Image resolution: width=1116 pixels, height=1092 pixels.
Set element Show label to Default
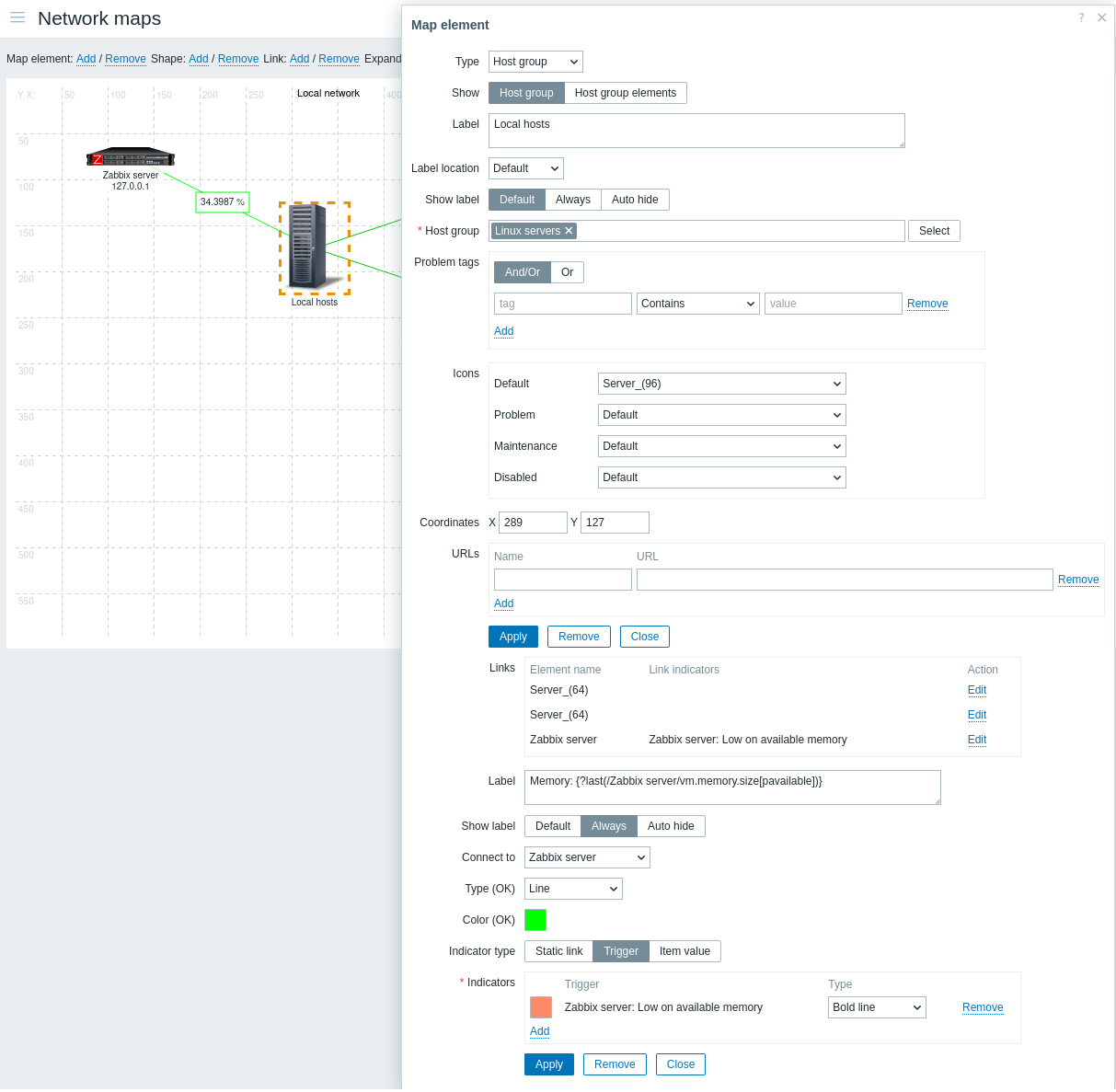pos(517,200)
